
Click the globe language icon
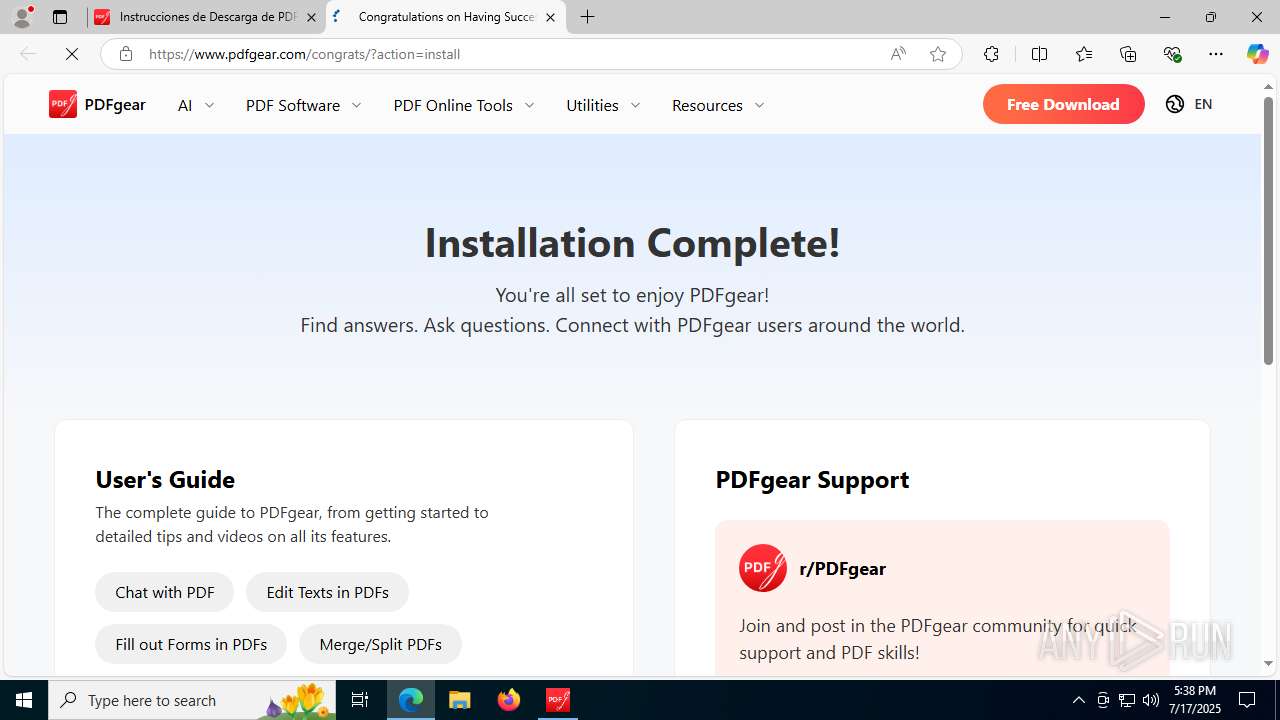click(1175, 104)
